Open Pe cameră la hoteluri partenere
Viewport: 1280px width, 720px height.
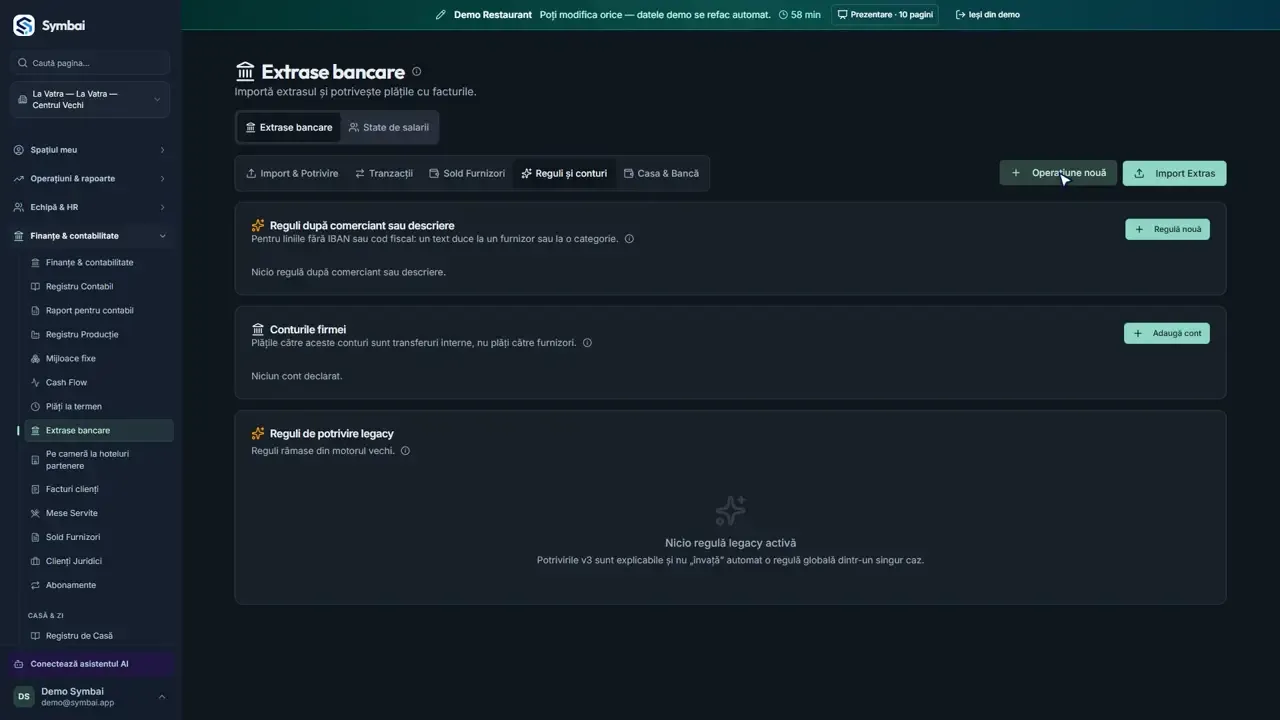pos(99,460)
